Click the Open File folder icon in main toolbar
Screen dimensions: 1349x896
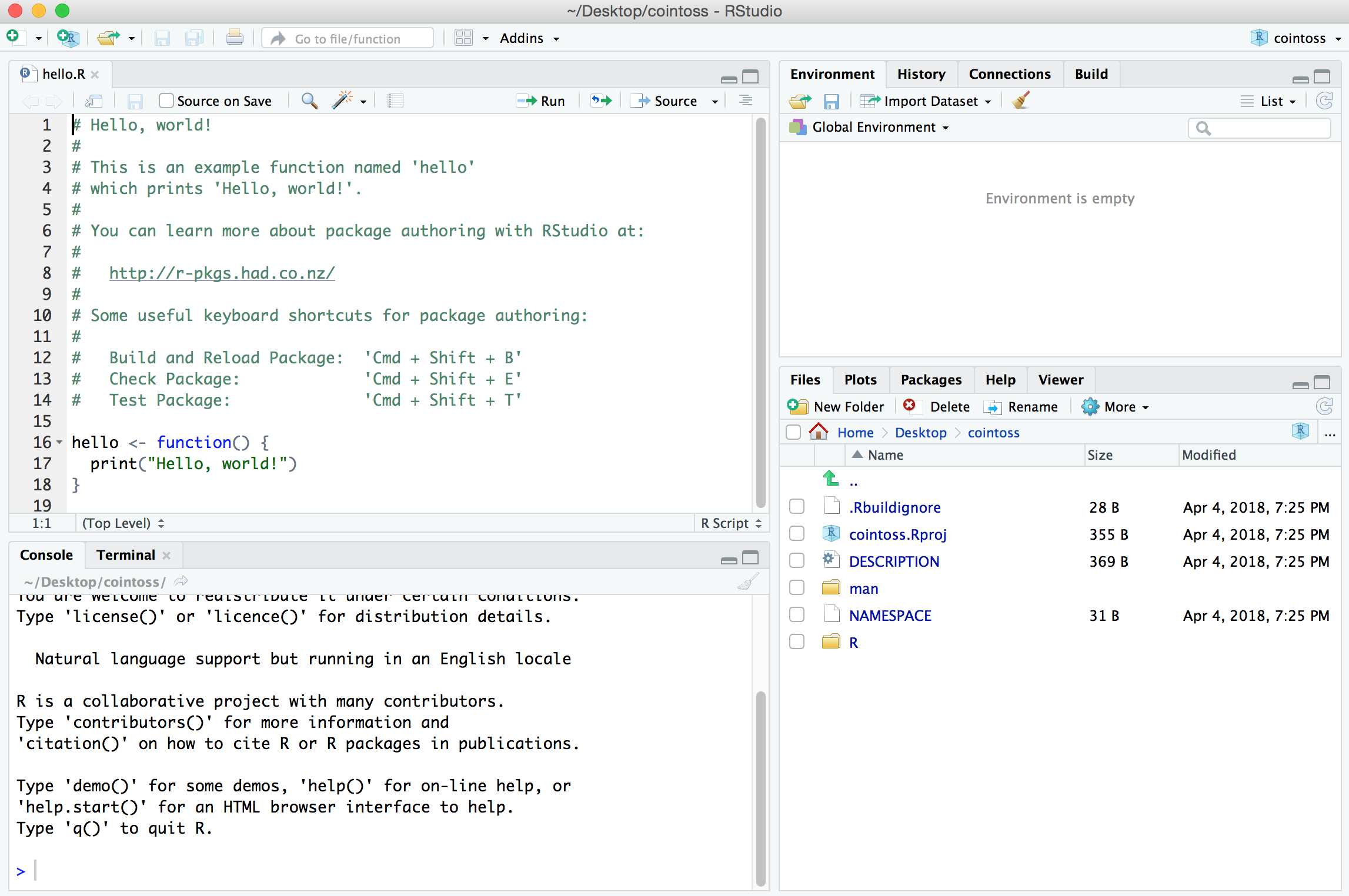point(109,38)
